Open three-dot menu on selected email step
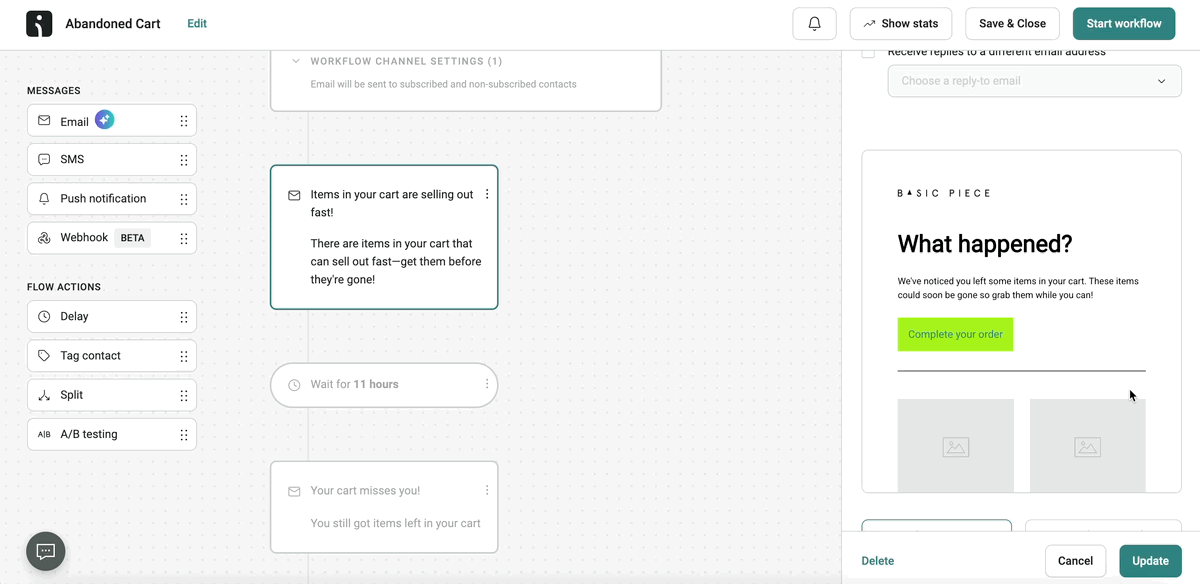Image resolution: width=1200 pixels, height=584 pixels. (487, 195)
